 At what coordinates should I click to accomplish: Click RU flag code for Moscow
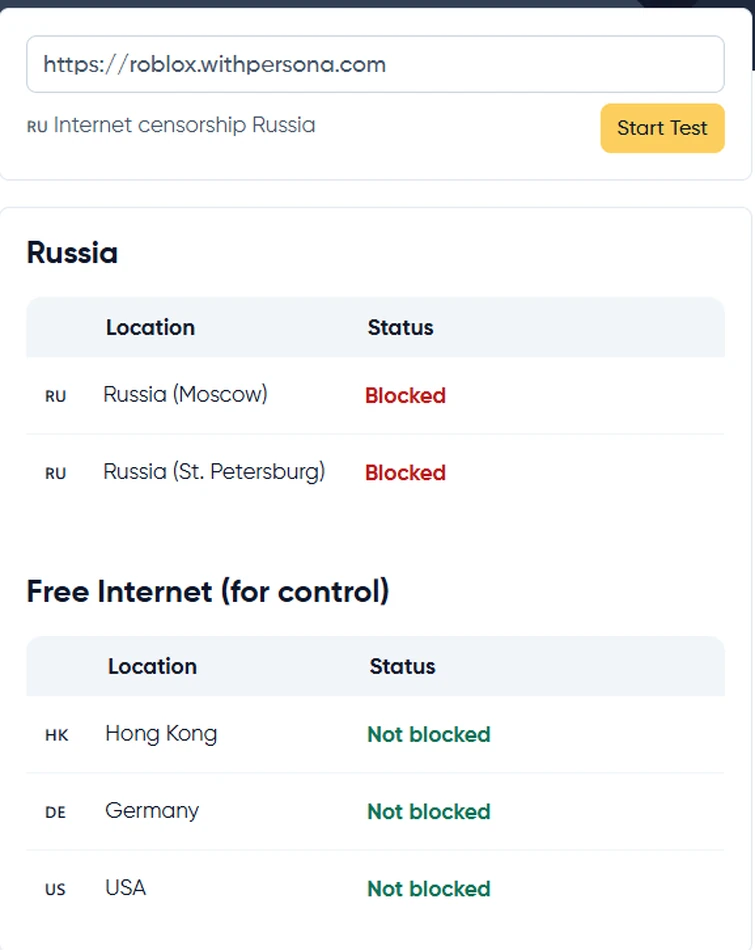click(x=56, y=397)
